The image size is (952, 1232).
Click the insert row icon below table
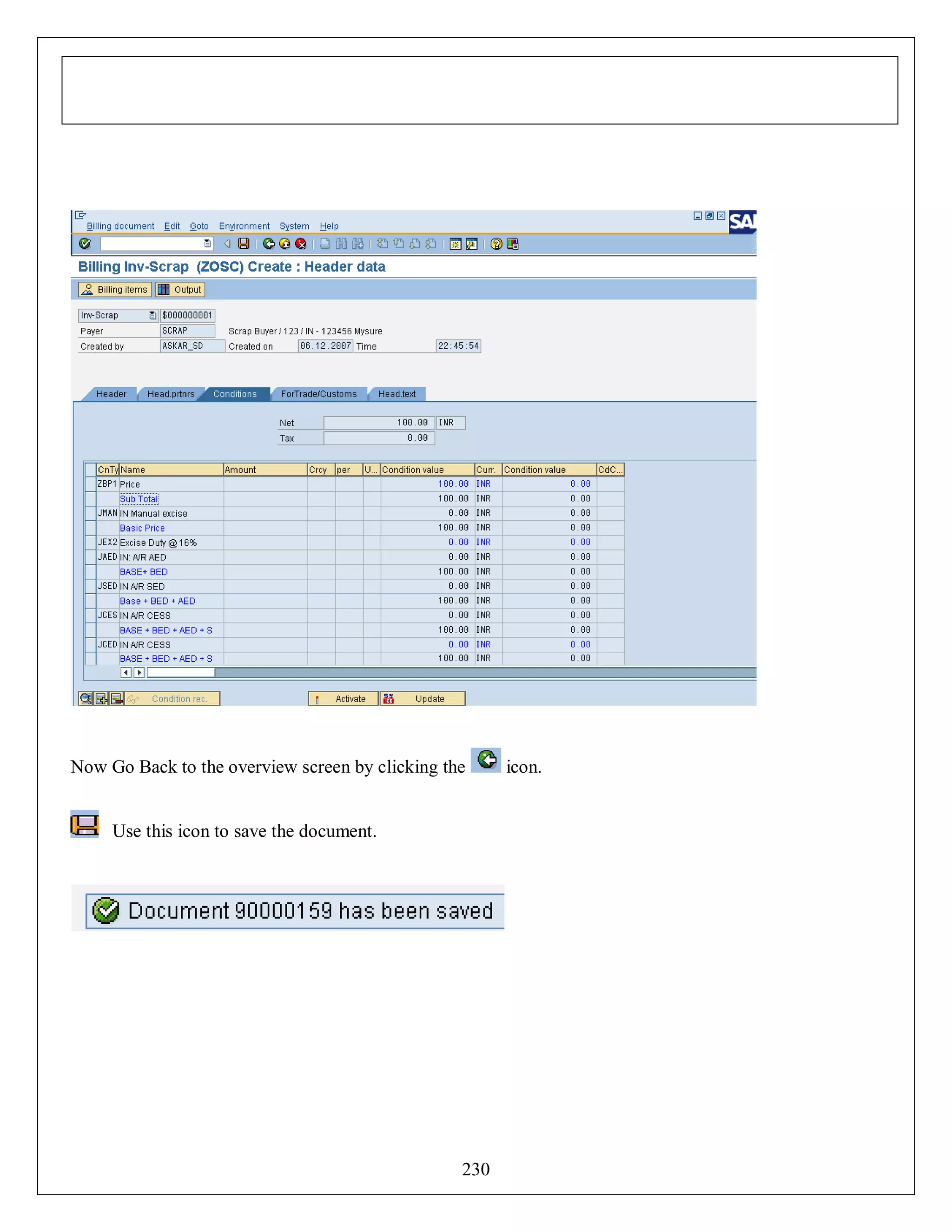(x=101, y=699)
